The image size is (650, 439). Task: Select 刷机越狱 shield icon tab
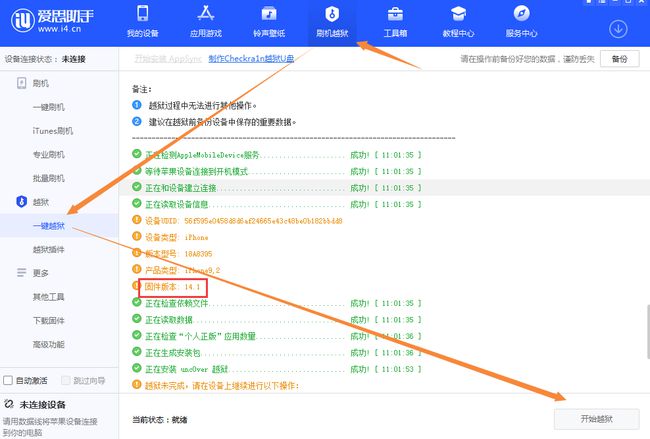coord(332,14)
